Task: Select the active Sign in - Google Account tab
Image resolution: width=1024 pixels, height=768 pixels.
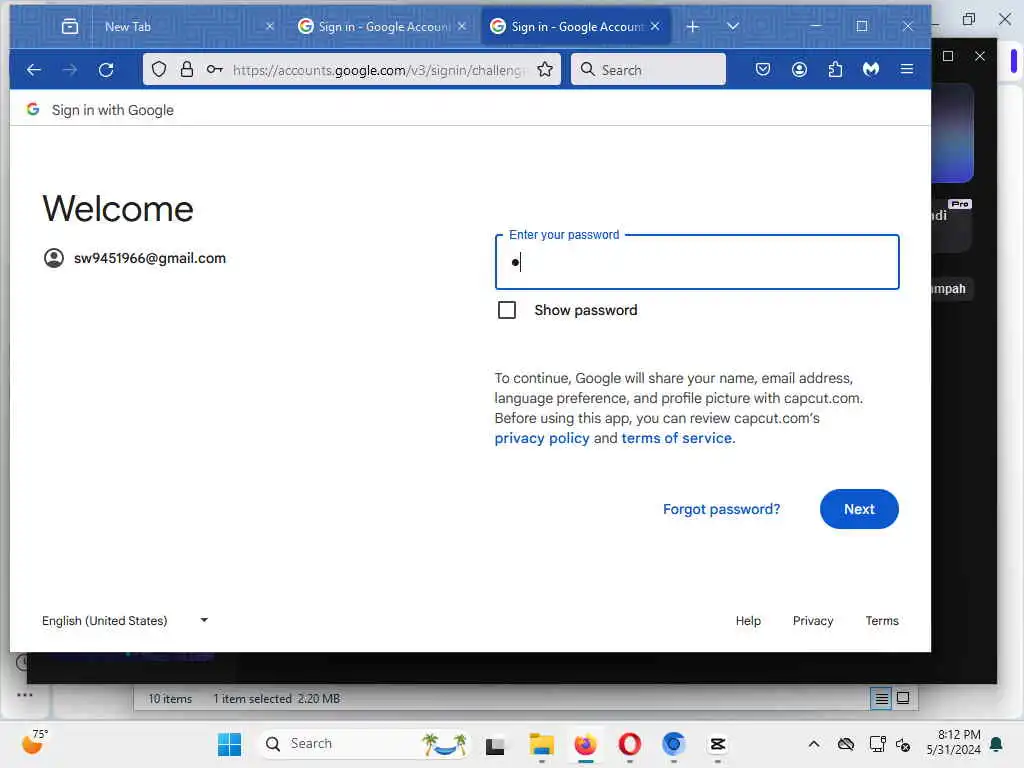Action: pyautogui.click(x=576, y=26)
